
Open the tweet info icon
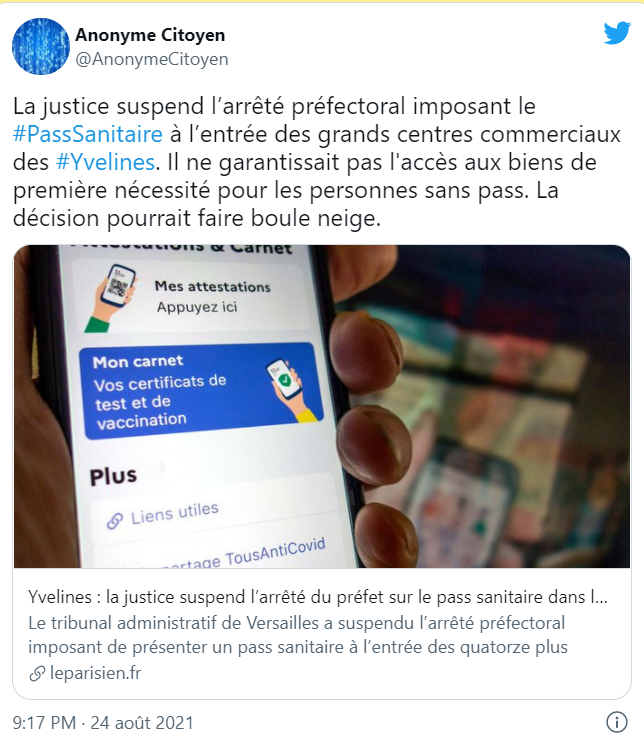(x=617, y=722)
